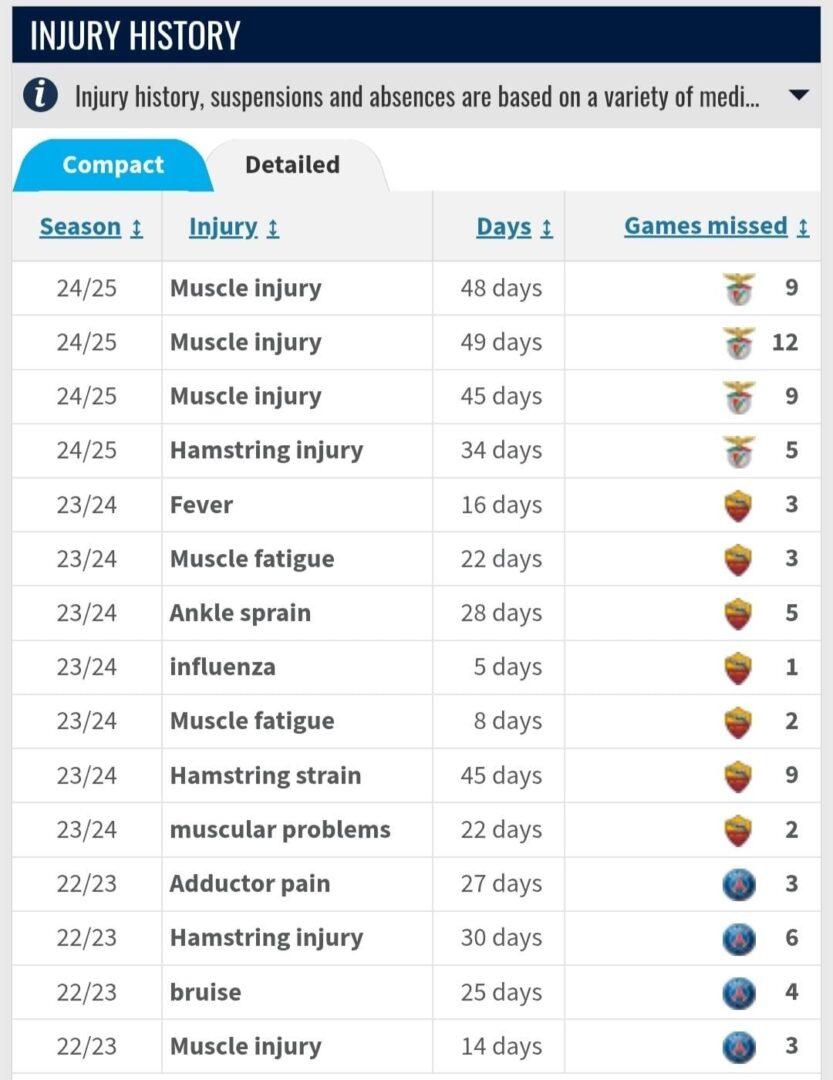Image resolution: width=833 pixels, height=1080 pixels.
Task: Switch to the Compact tab
Action: click(x=112, y=165)
